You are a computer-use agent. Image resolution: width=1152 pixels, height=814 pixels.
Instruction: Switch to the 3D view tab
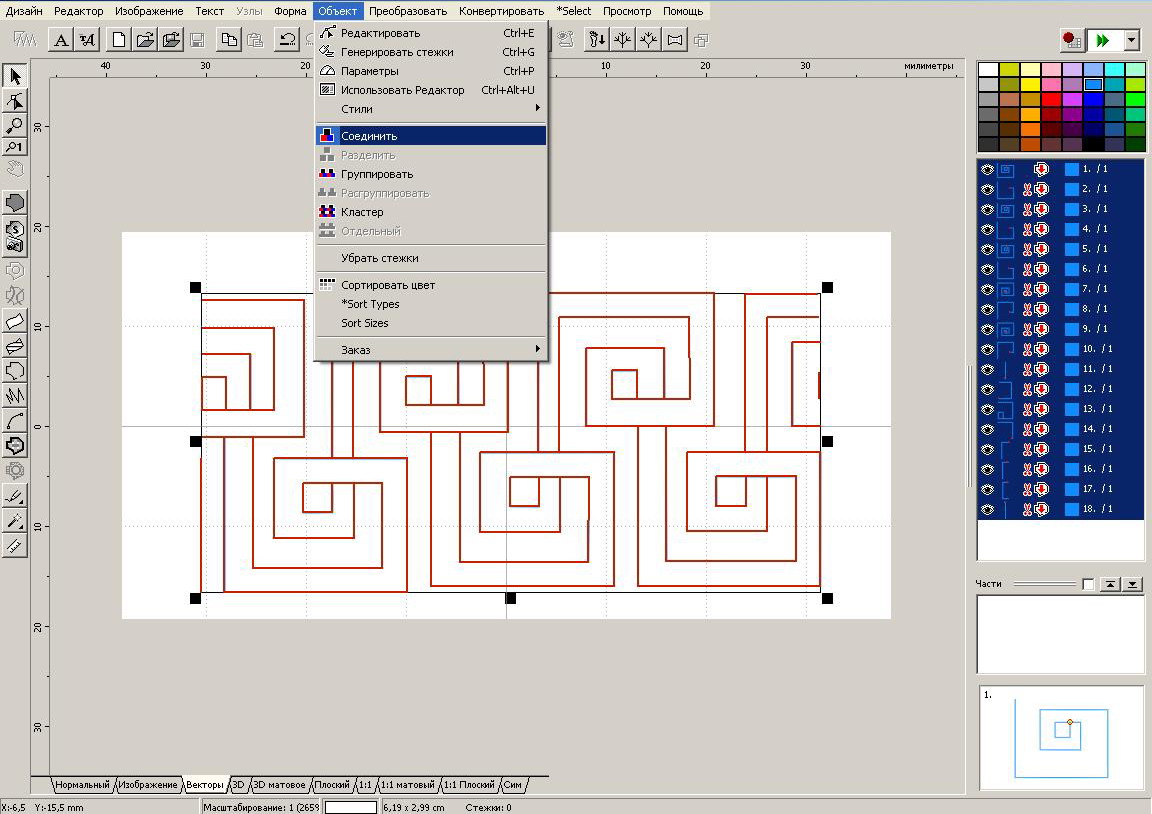[x=238, y=785]
